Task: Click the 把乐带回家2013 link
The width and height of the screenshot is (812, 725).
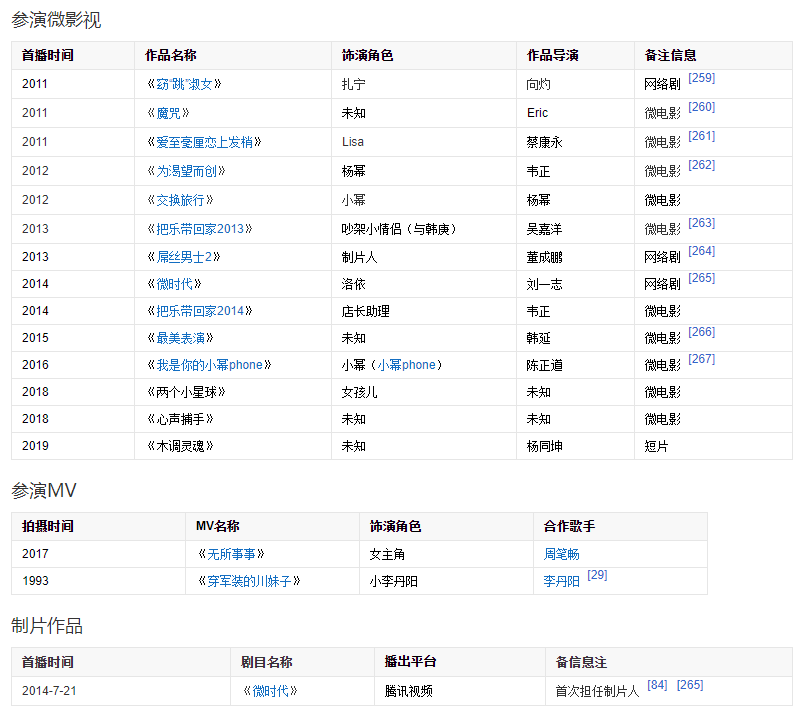Action: [x=199, y=229]
